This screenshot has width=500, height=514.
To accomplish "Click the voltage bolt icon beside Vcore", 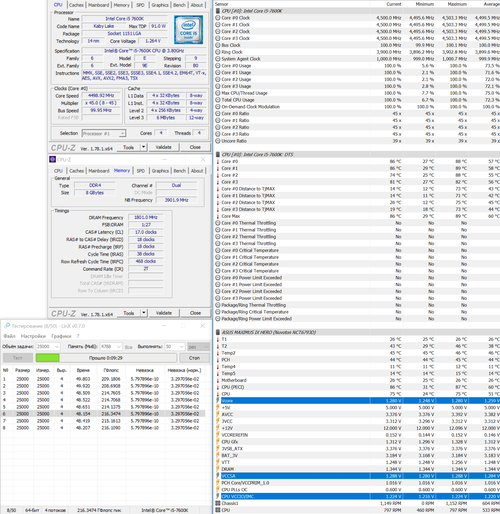I will coord(218,401).
